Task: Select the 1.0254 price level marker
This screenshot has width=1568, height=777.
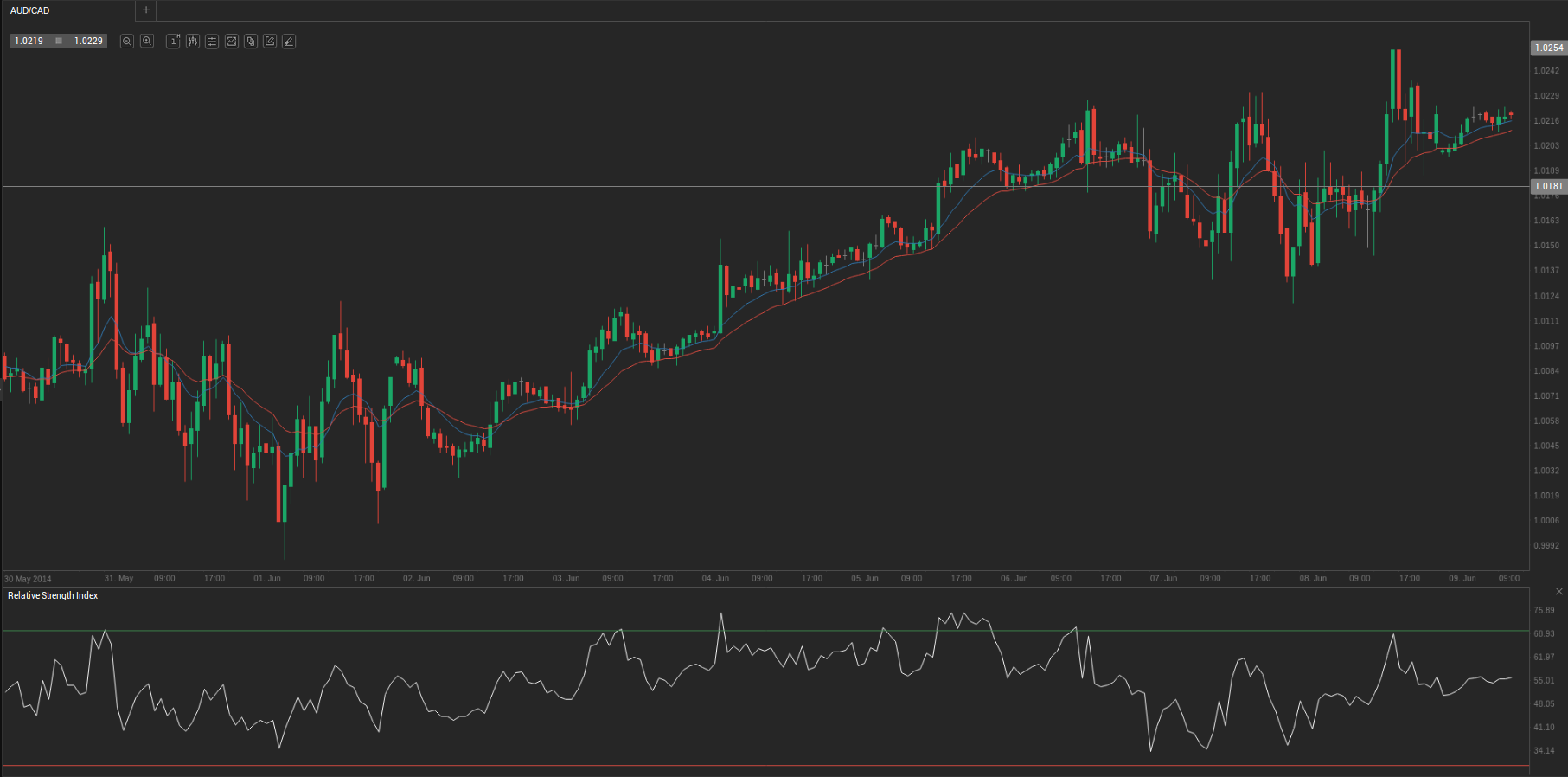Action: click(1548, 48)
